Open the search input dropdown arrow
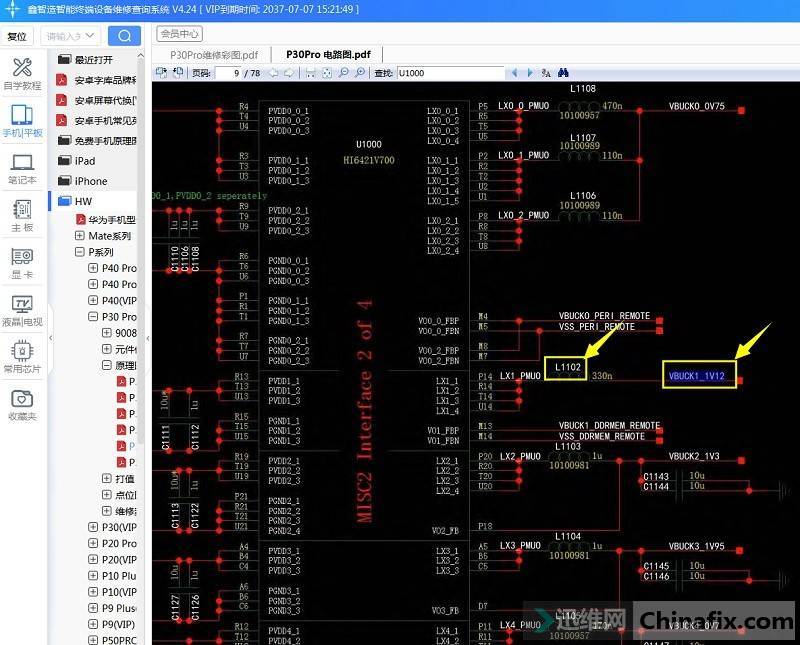The width and height of the screenshot is (800, 645). (90, 36)
